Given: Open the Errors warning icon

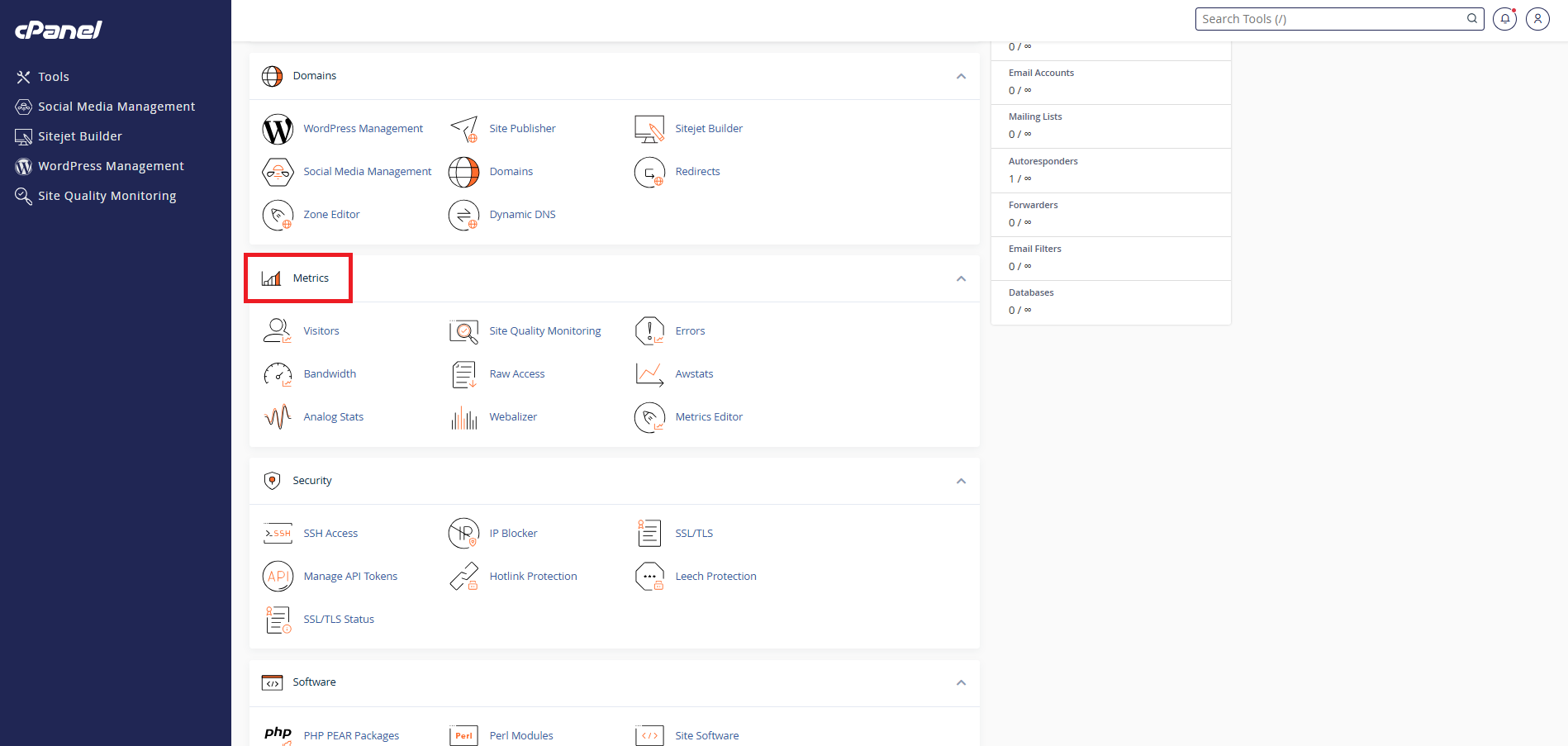Looking at the screenshot, I should pyautogui.click(x=649, y=330).
